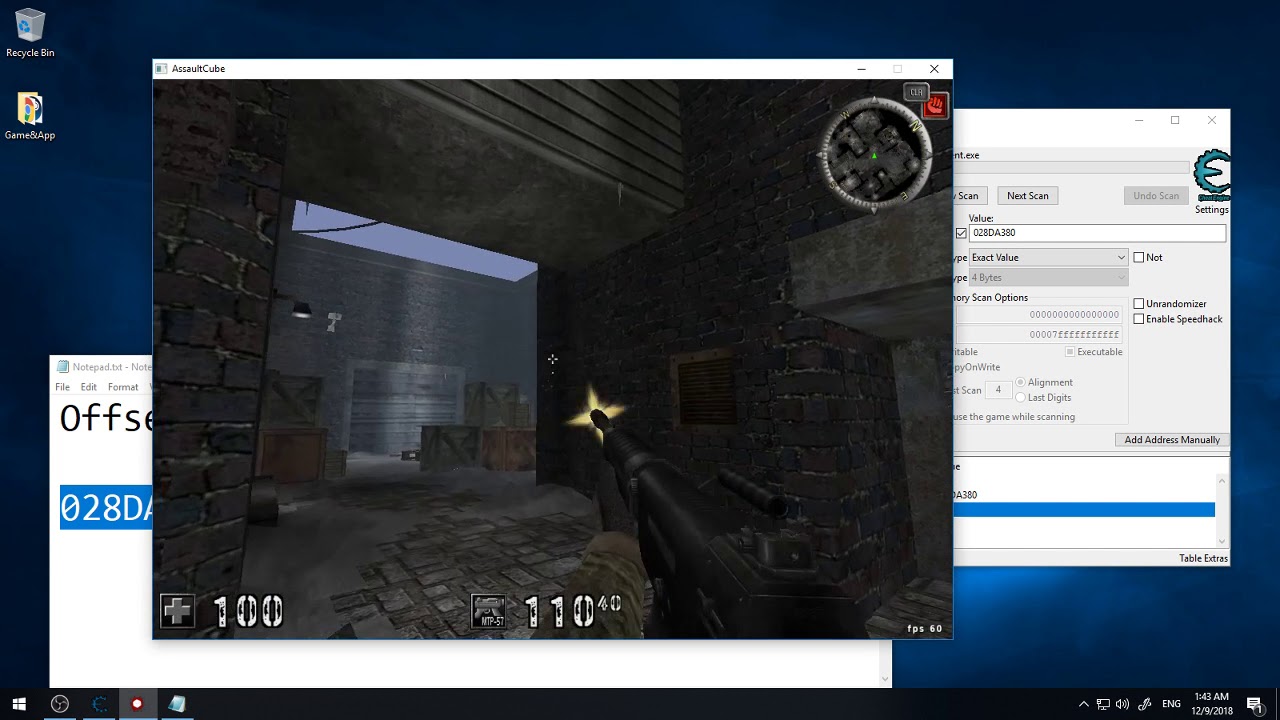The image size is (1280, 720).
Task: Click the fps 60 counter in game
Action: coord(925,629)
